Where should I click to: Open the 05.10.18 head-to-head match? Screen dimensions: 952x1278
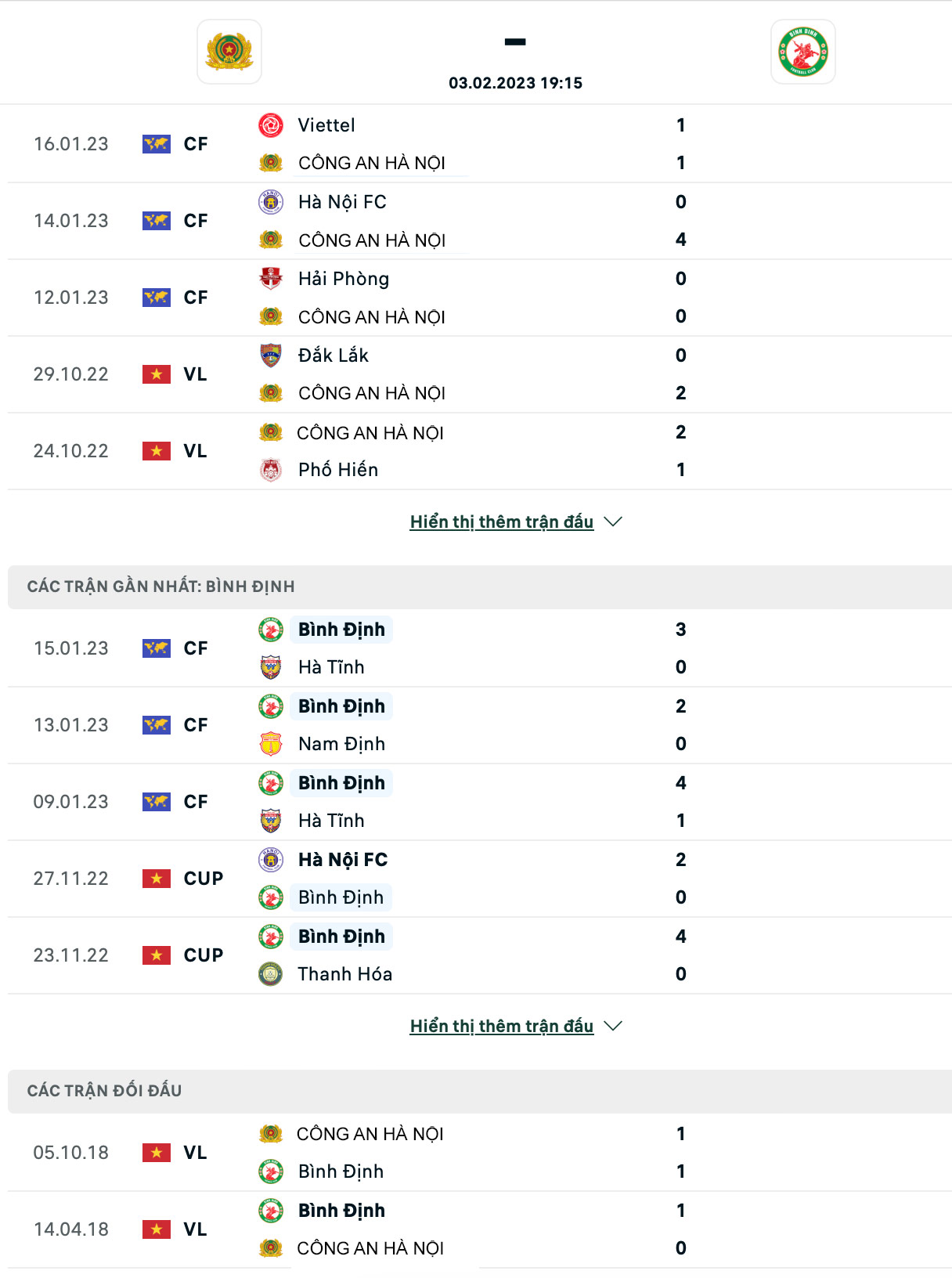point(480,1153)
